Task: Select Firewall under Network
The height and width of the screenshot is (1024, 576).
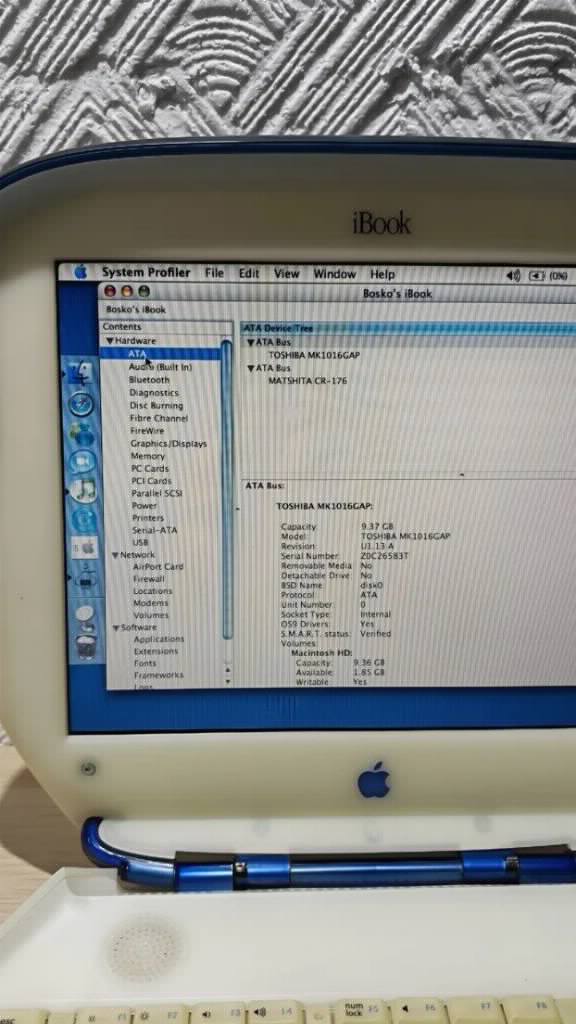Action: tap(149, 579)
